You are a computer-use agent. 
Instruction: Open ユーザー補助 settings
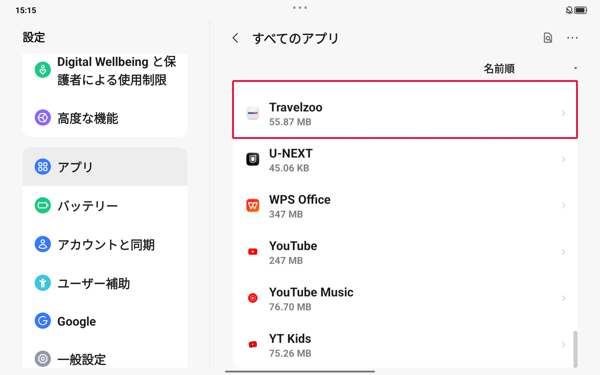pos(105,283)
